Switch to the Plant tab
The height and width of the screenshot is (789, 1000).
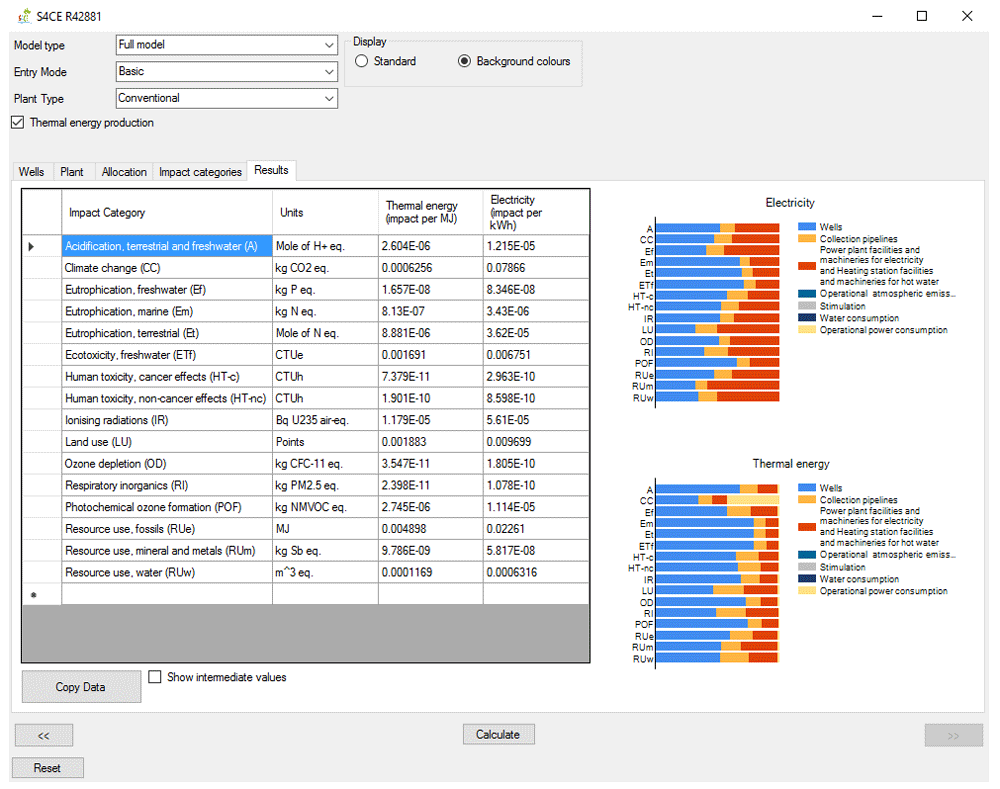(x=72, y=172)
